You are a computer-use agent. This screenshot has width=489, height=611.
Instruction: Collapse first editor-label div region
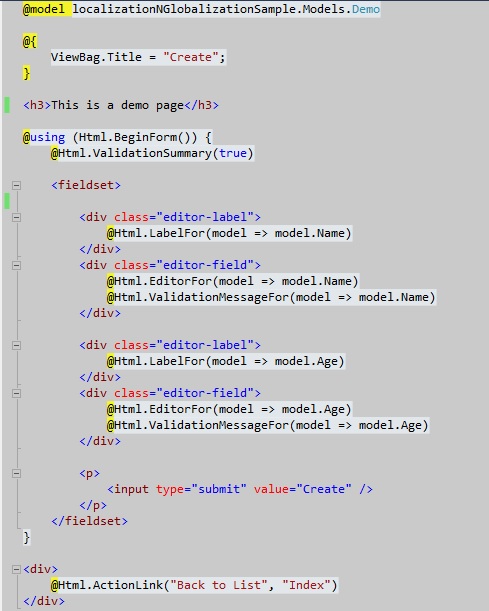[x=16, y=217]
